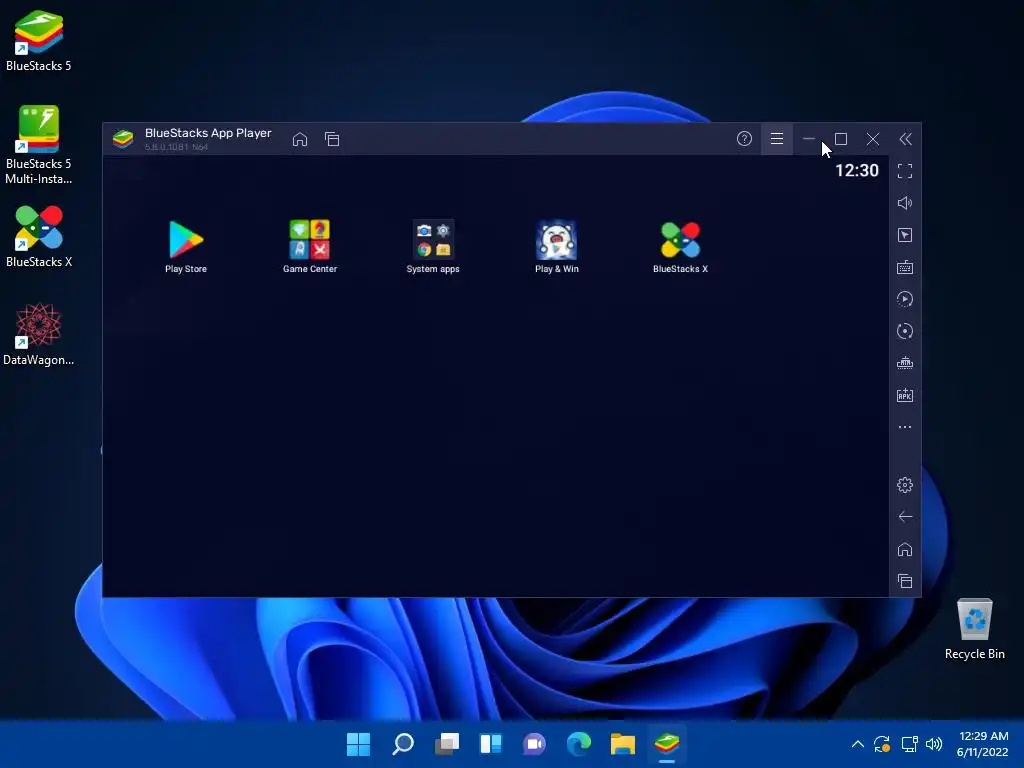Open the memory trim tool
Screen dimensions: 1024x768
[904, 363]
